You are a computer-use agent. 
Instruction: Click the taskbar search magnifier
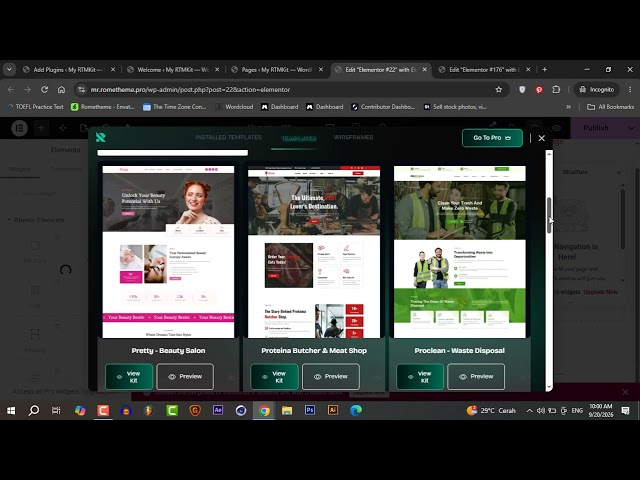click(34, 411)
